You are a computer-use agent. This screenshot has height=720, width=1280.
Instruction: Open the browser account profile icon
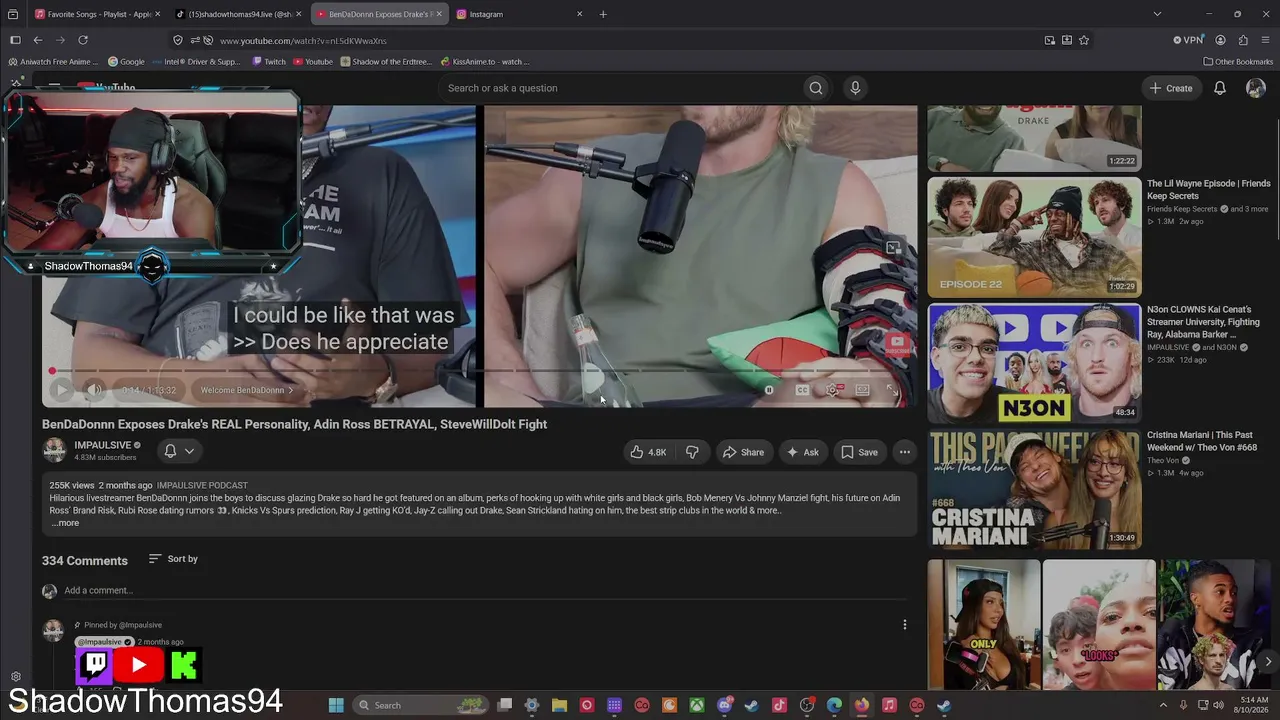tap(1220, 40)
